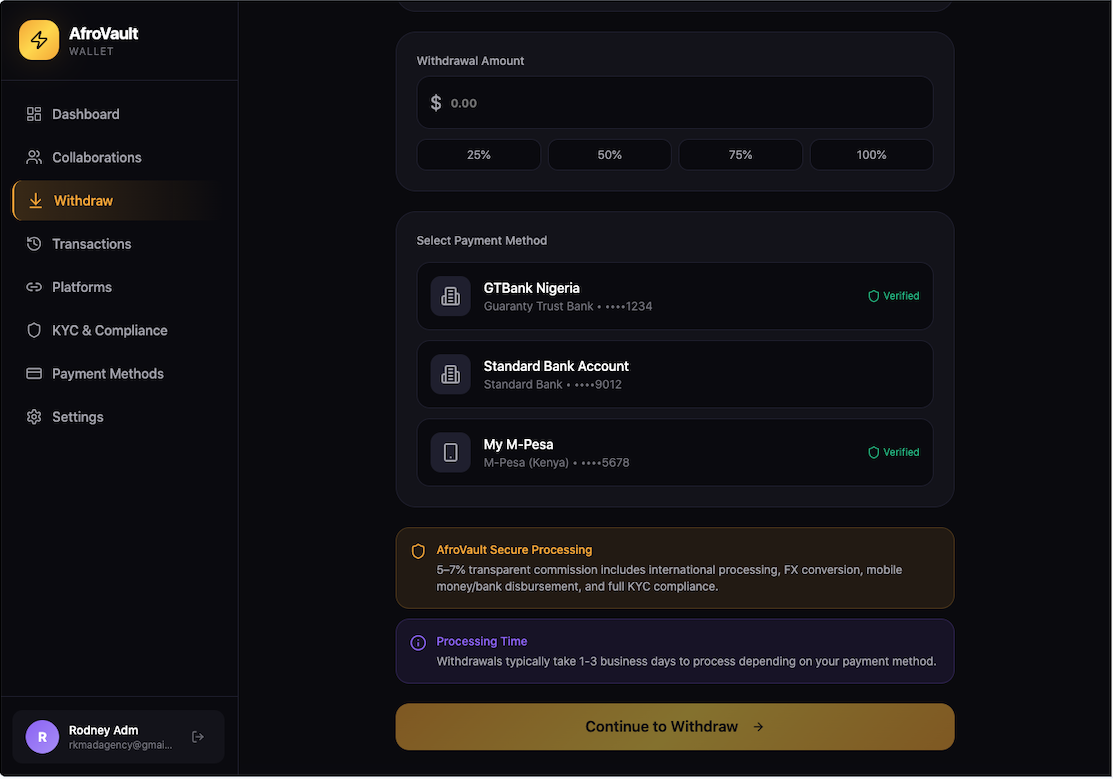The width and height of the screenshot is (1113, 779).
Task: Click the My M-Pesa mobile phone icon
Action: [x=450, y=452]
